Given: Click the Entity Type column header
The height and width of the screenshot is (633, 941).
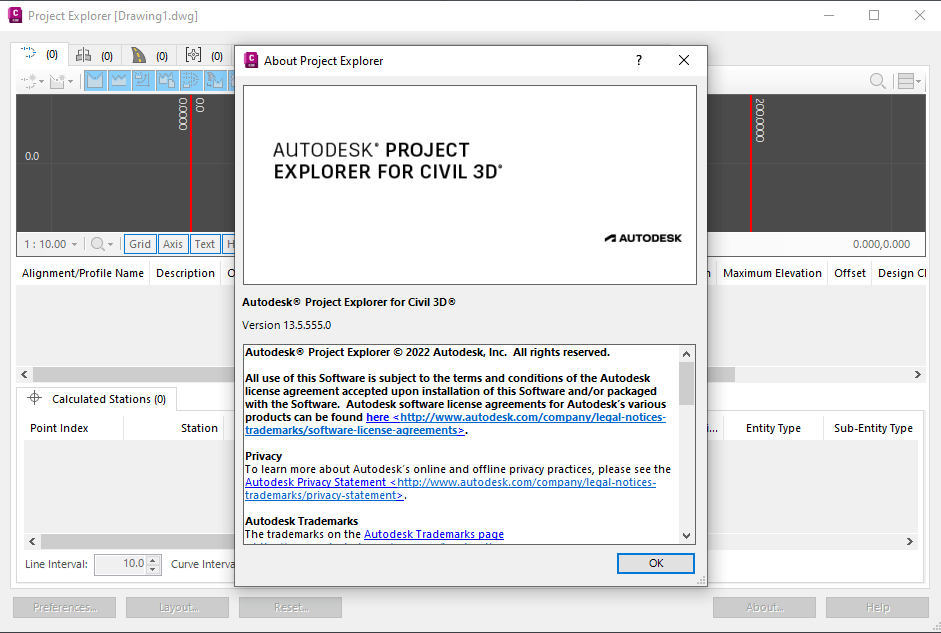Looking at the screenshot, I should (x=773, y=428).
